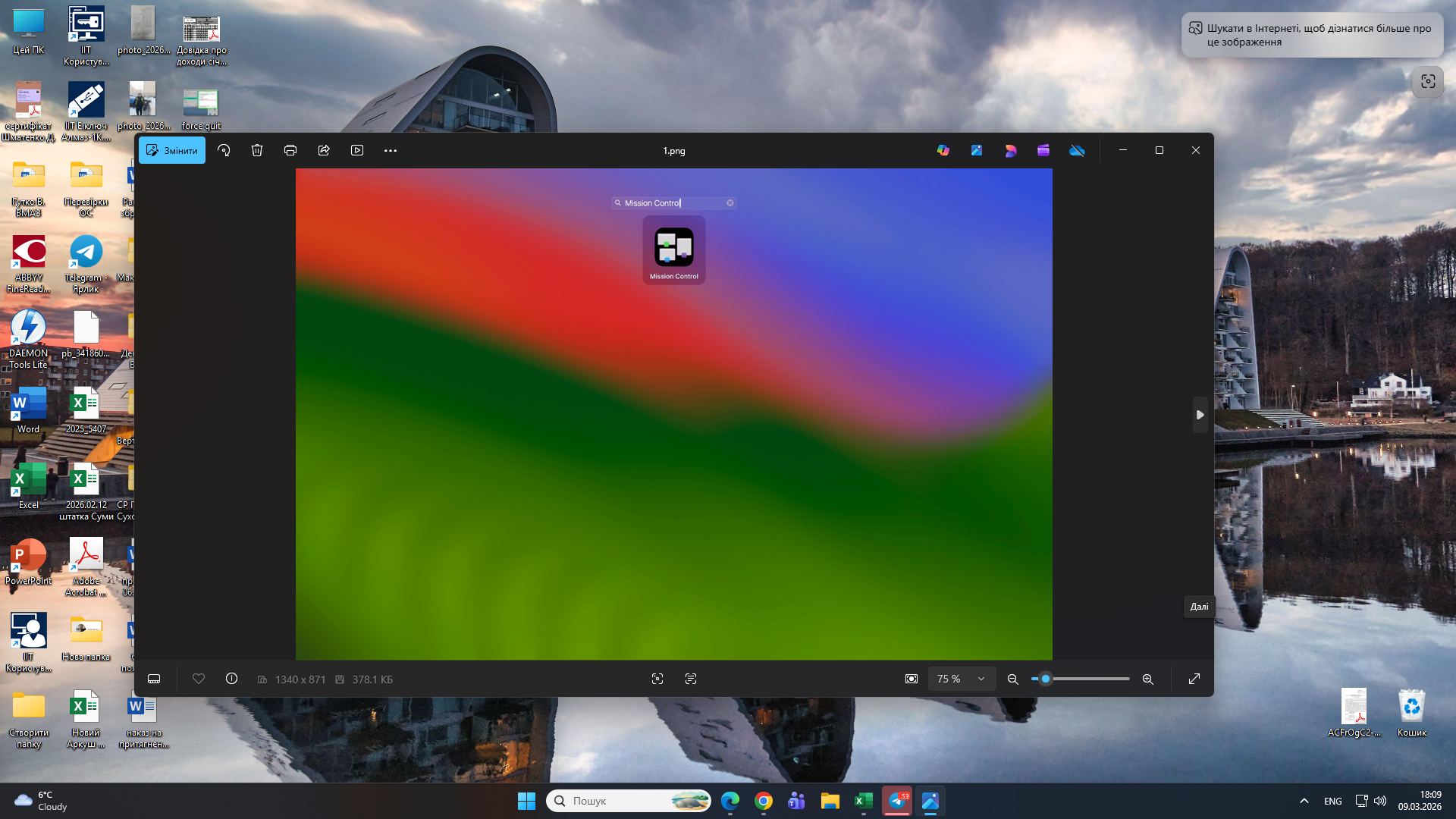Screen dimensions: 1456x819
Task: Print the image
Action: (290, 150)
